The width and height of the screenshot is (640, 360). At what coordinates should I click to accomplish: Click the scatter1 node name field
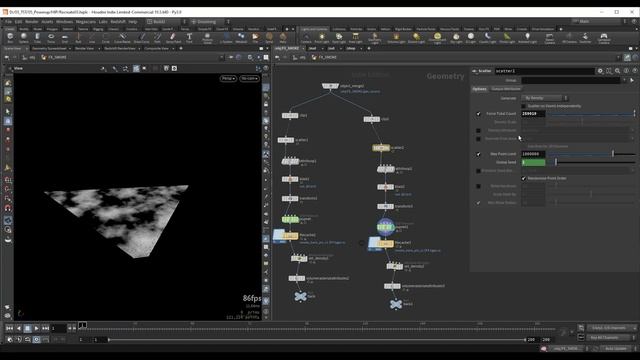[544, 71]
